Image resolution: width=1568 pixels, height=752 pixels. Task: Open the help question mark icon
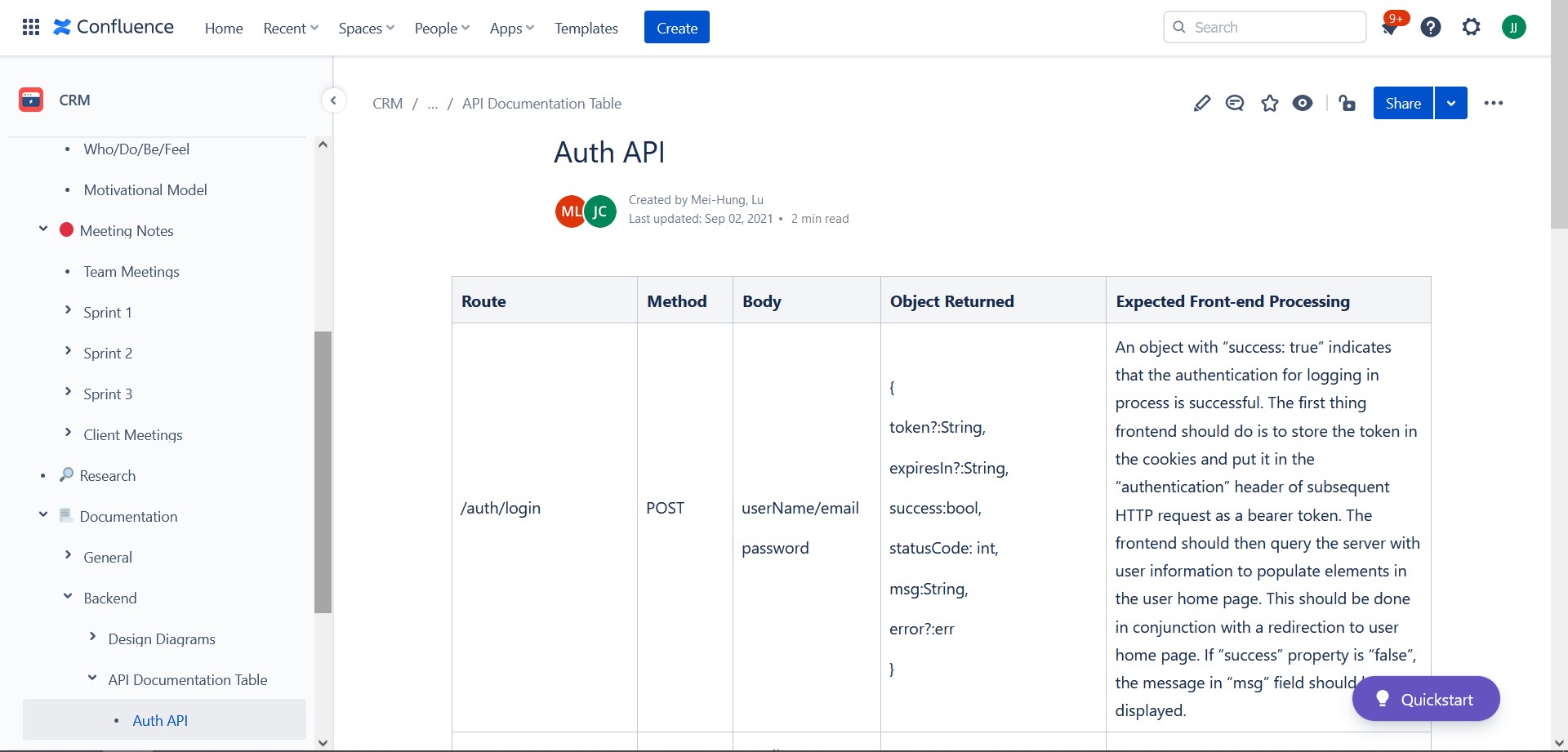pos(1431,28)
